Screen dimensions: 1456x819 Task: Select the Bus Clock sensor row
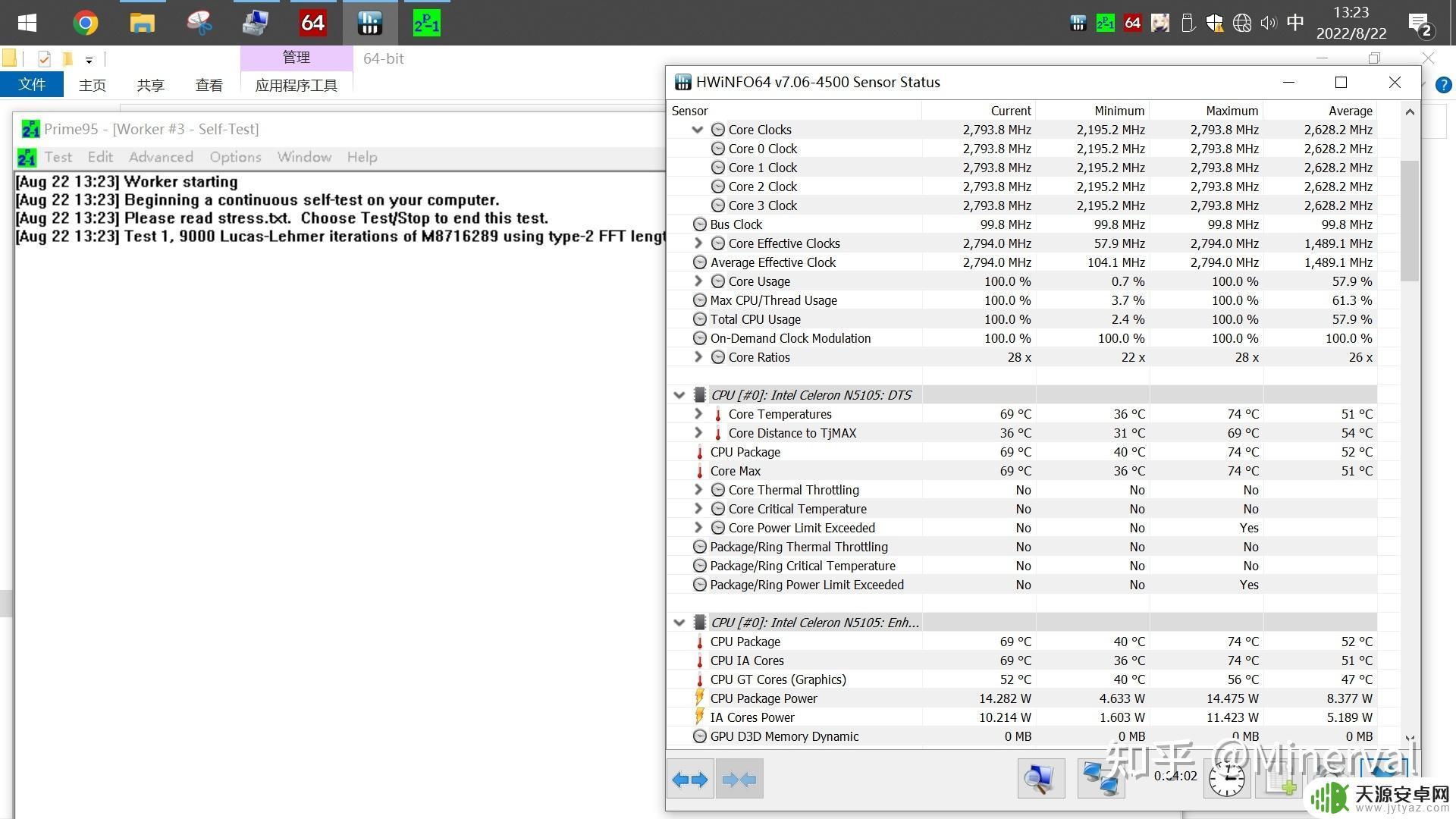pyautogui.click(x=1021, y=224)
